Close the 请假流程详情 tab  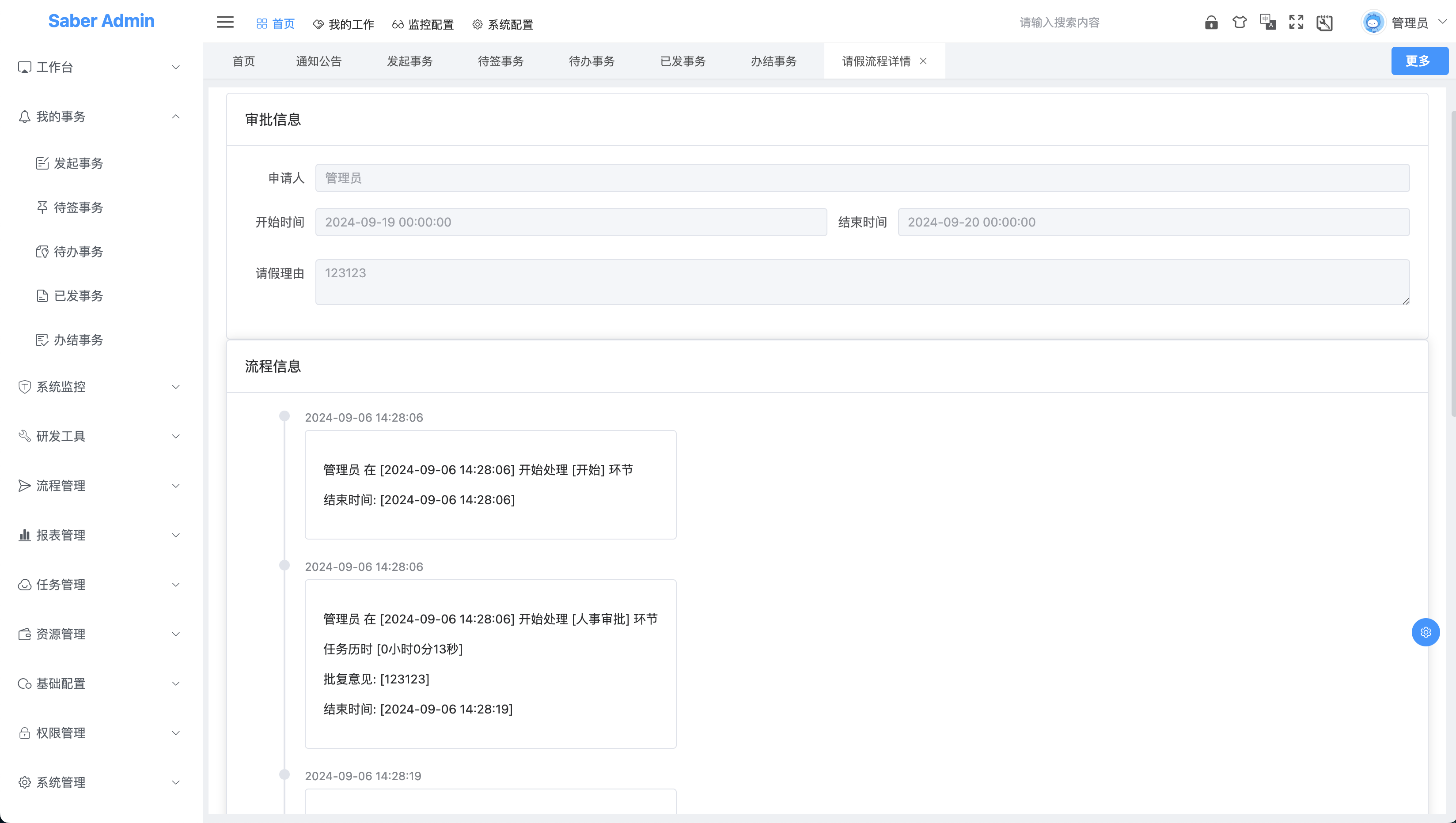click(x=923, y=61)
